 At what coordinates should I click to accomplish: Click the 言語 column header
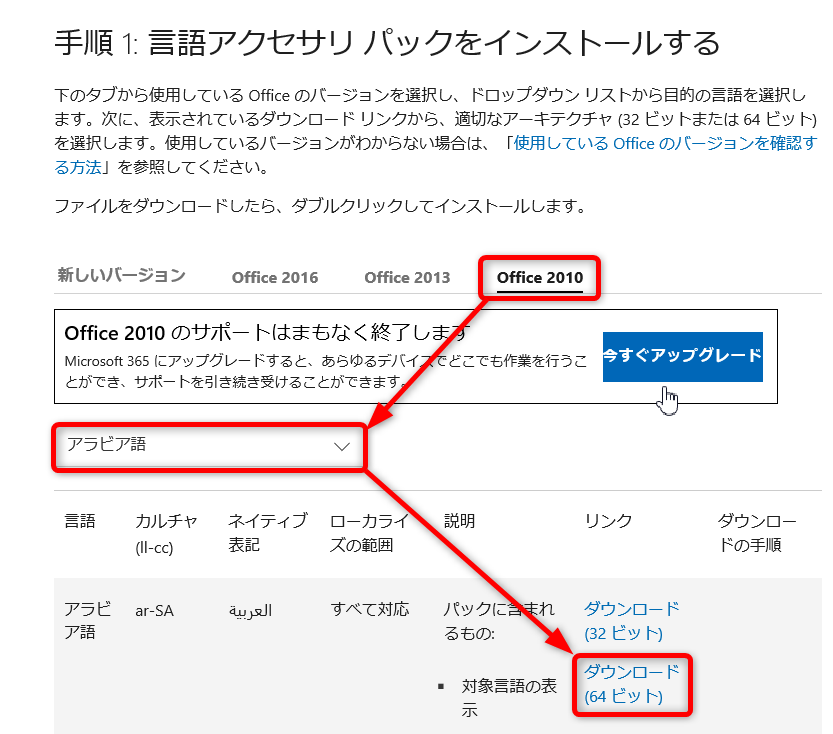(x=80, y=521)
